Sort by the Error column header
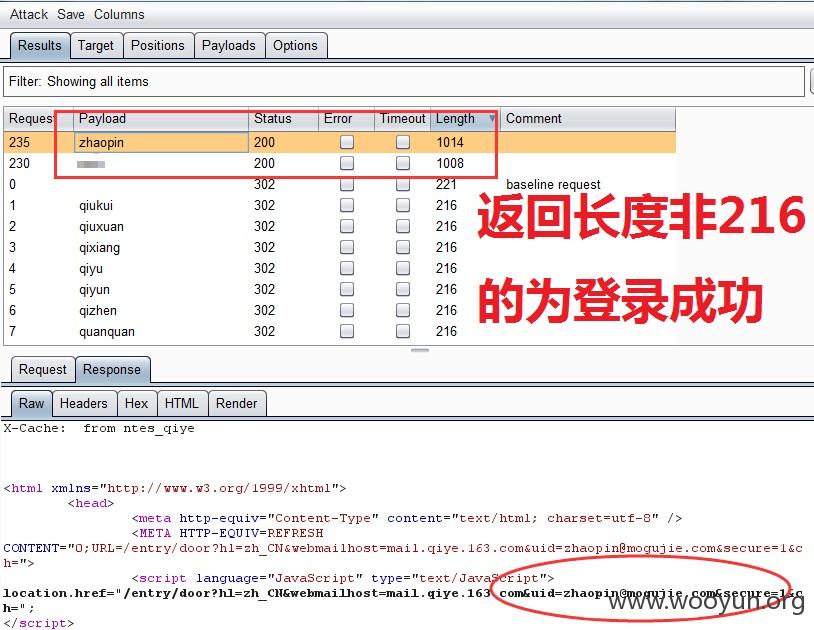Image resolution: width=814 pixels, height=630 pixels. pyautogui.click(x=346, y=119)
